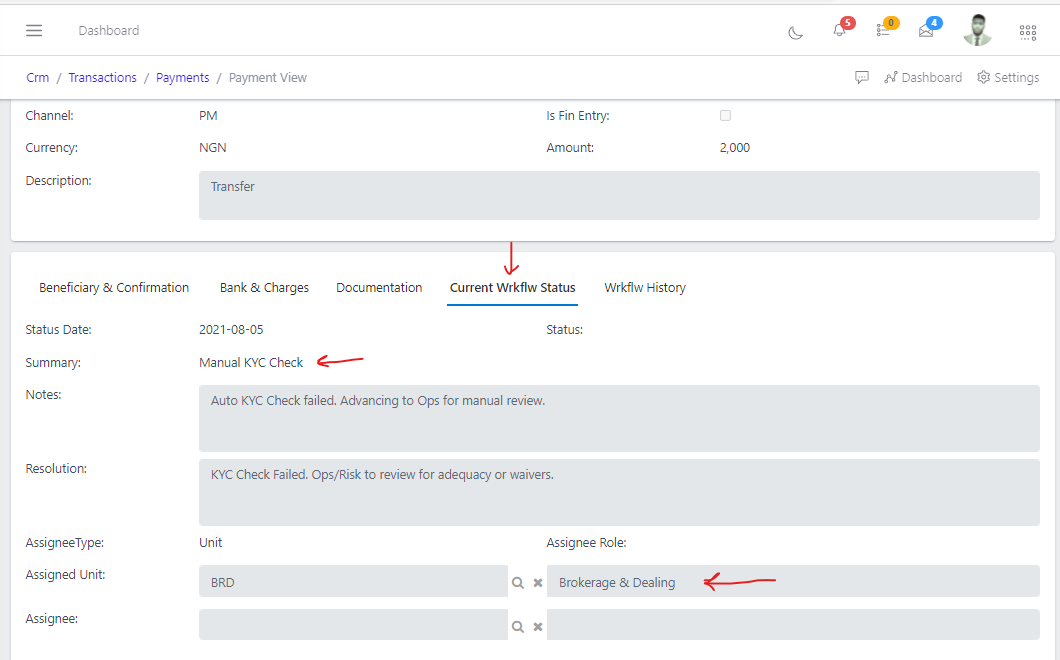The image size is (1060, 660).
Task: Clear the BRD Assigned Unit with the X
Action: (x=537, y=581)
